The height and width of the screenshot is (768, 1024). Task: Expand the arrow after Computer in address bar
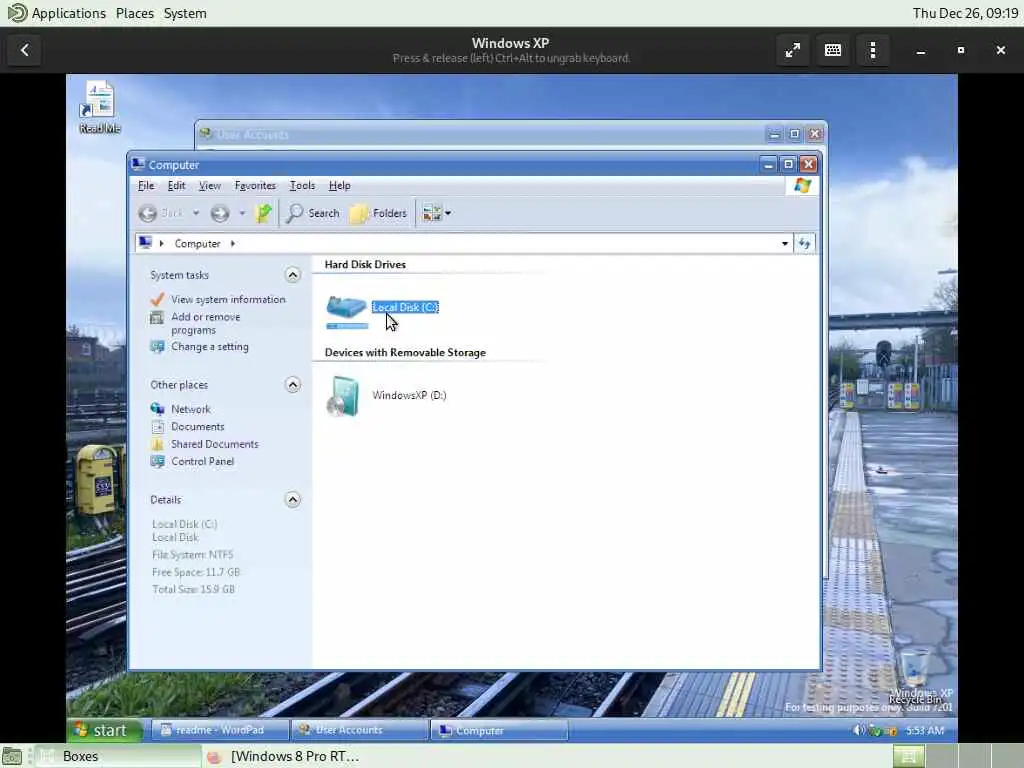[x=232, y=244]
